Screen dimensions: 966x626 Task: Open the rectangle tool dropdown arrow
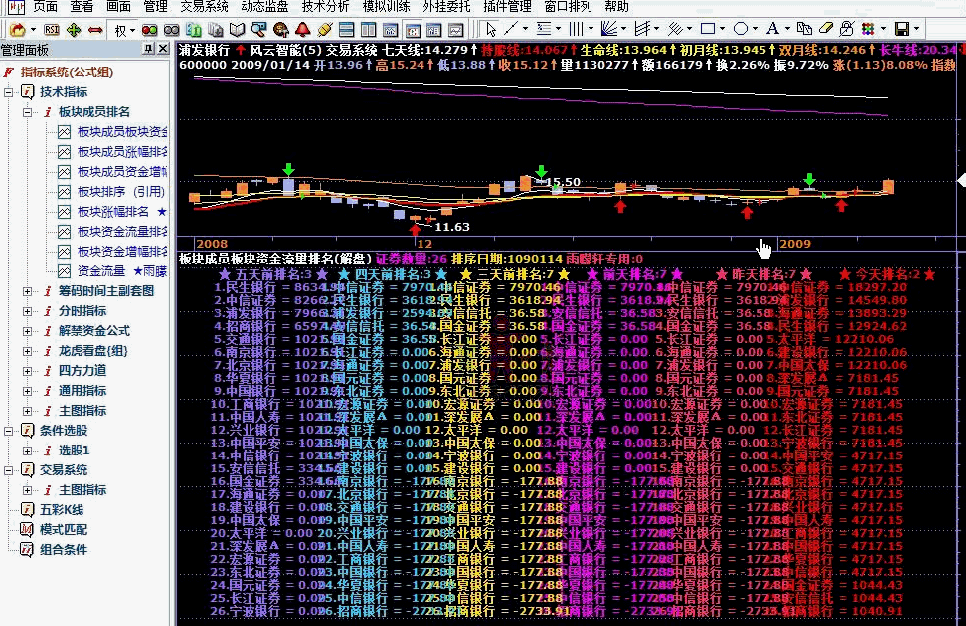coord(722,28)
